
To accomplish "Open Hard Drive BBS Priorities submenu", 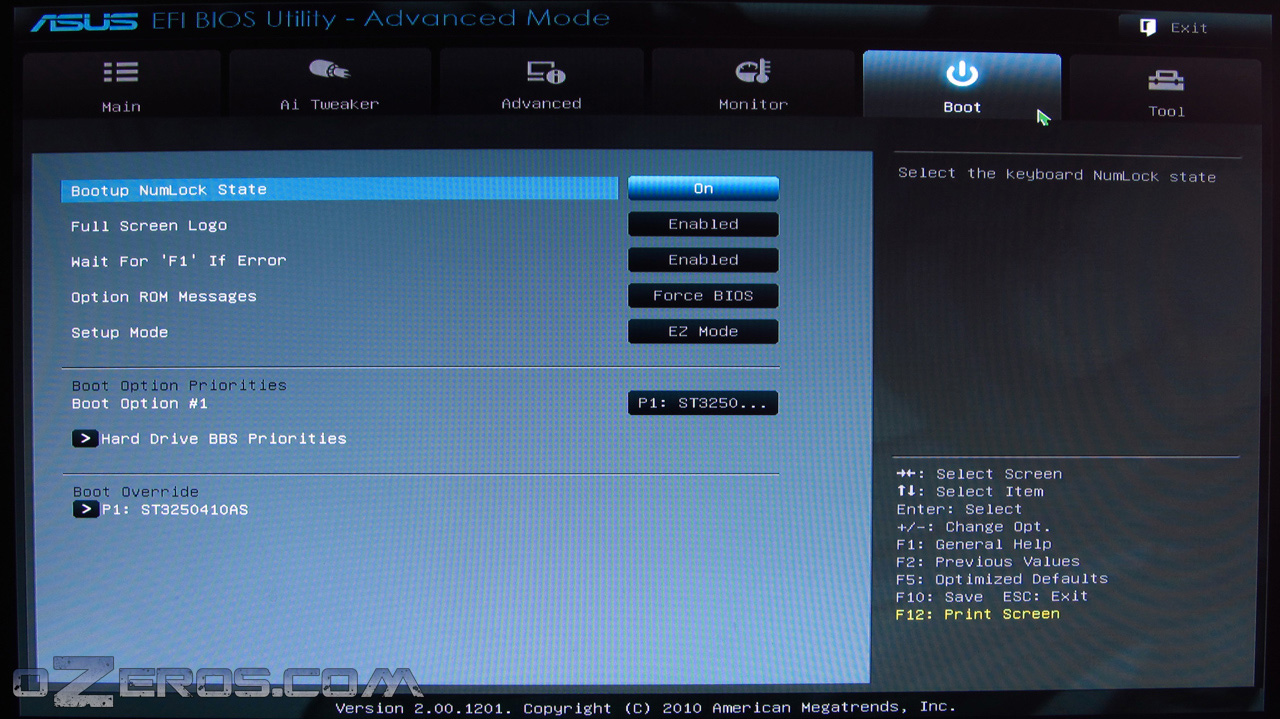I will pyautogui.click(x=223, y=439).
